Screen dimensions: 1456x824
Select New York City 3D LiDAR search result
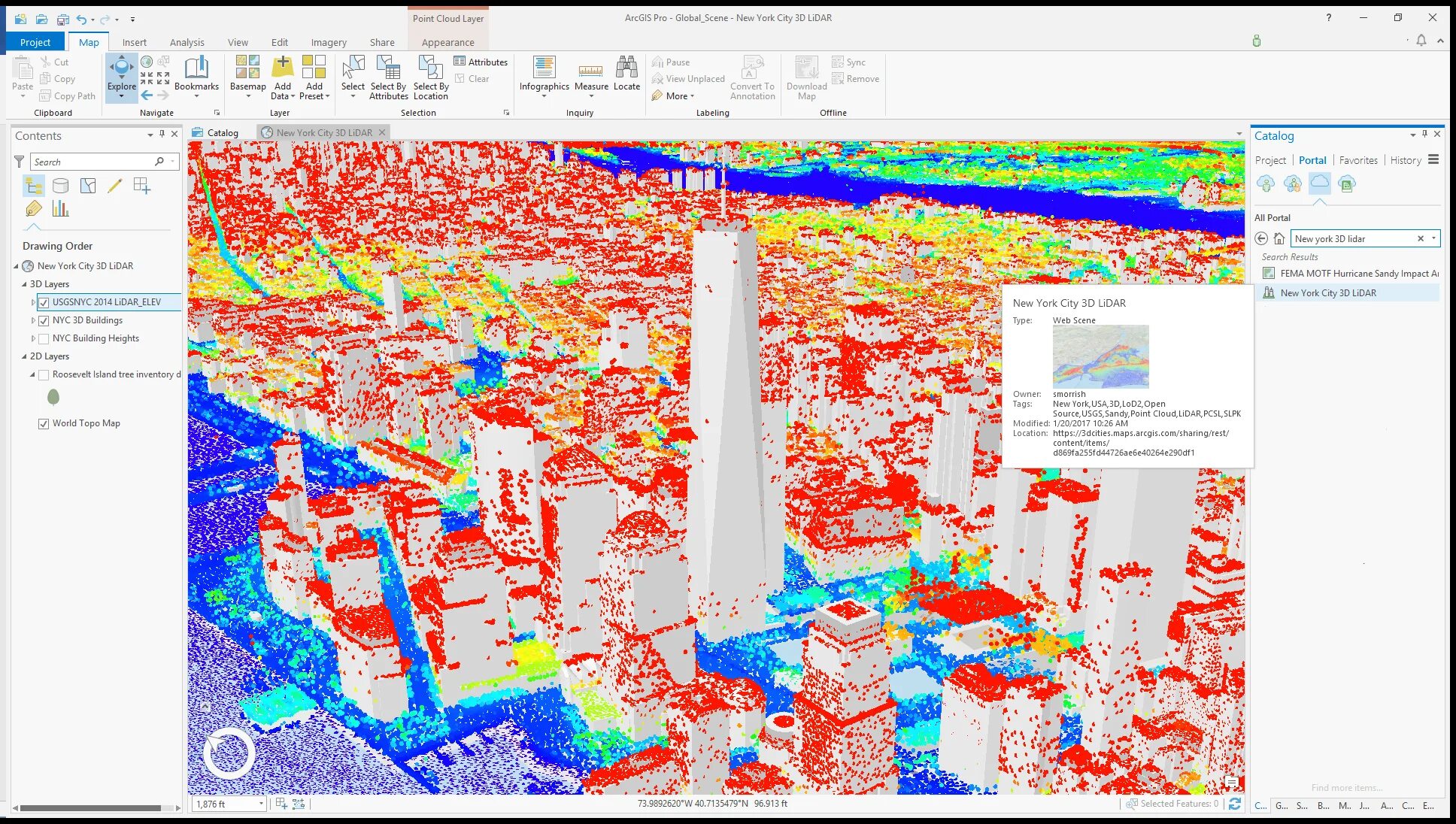point(1327,293)
